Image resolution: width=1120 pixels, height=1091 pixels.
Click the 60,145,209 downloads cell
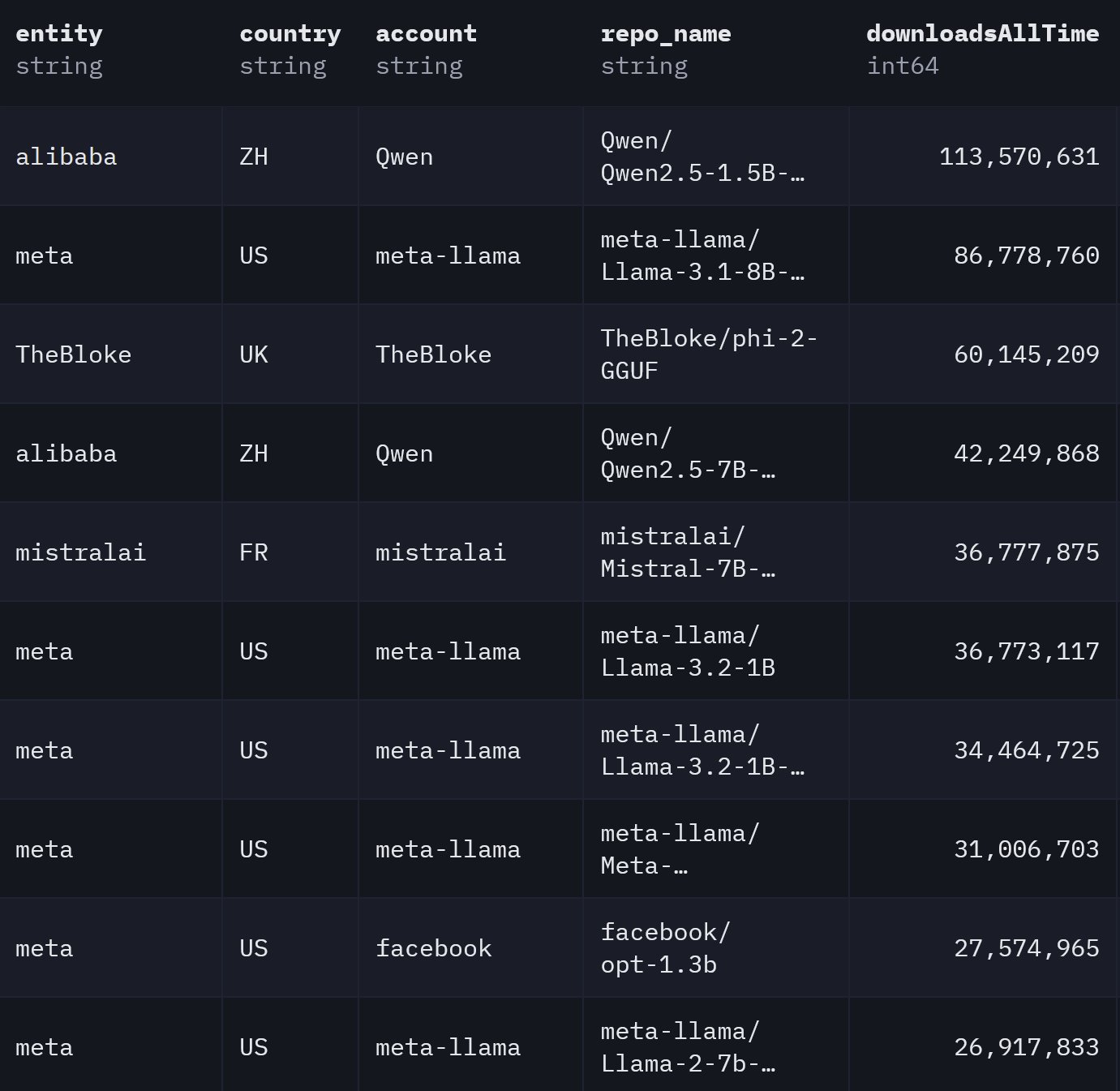(1026, 354)
